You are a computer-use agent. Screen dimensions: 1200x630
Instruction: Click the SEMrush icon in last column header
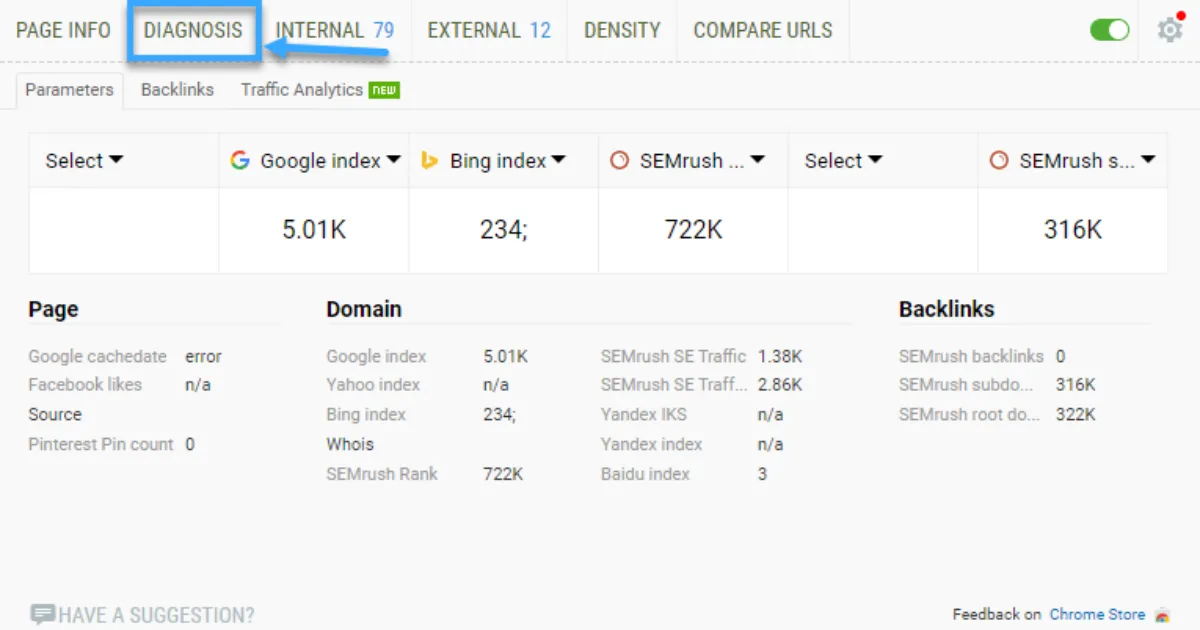[998, 160]
